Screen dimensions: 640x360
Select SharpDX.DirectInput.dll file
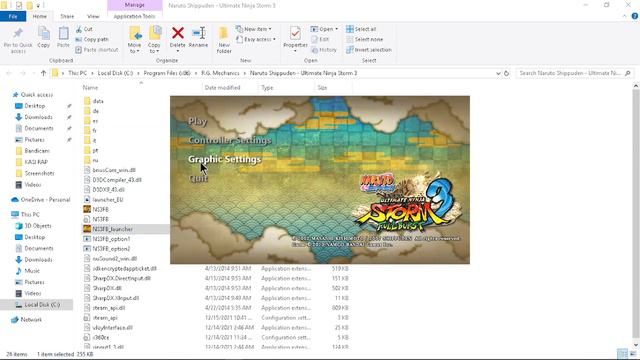[x=122, y=278]
